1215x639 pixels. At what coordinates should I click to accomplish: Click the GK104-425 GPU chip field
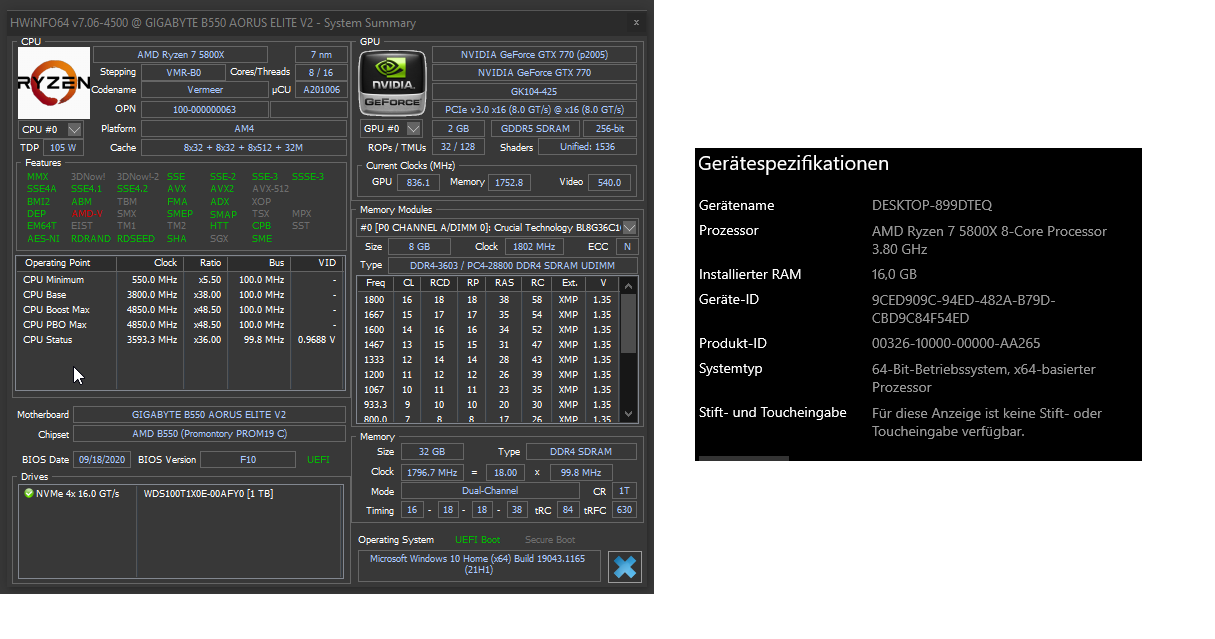point(534,91)
